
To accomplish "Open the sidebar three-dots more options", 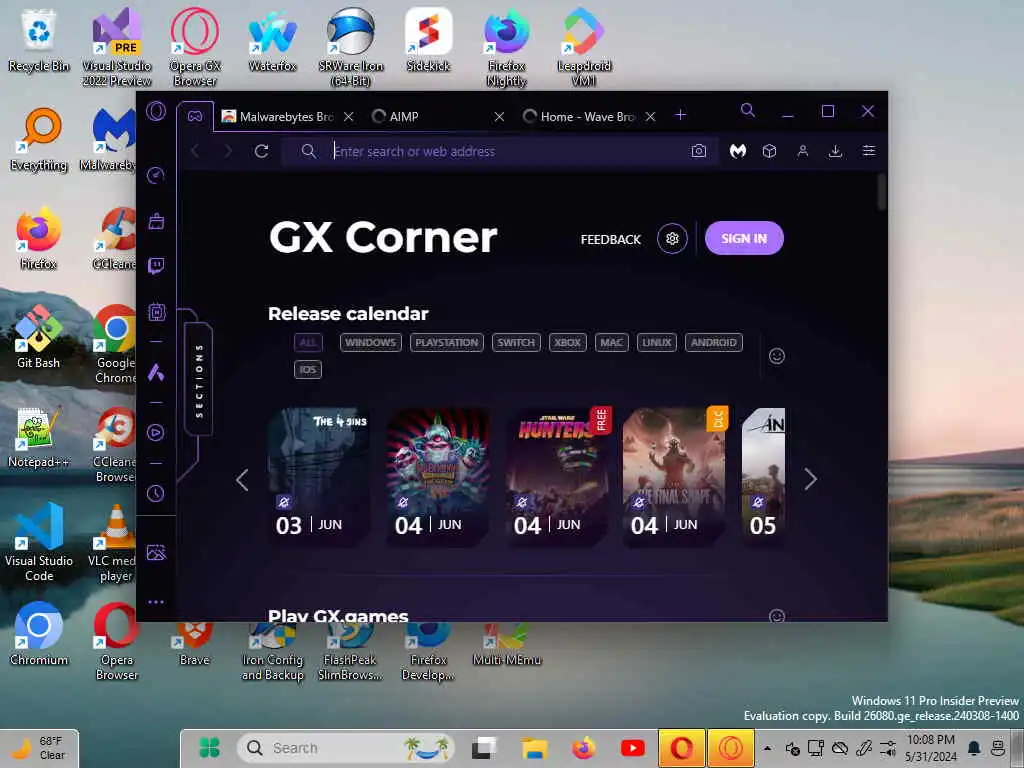I will point(156,602).
